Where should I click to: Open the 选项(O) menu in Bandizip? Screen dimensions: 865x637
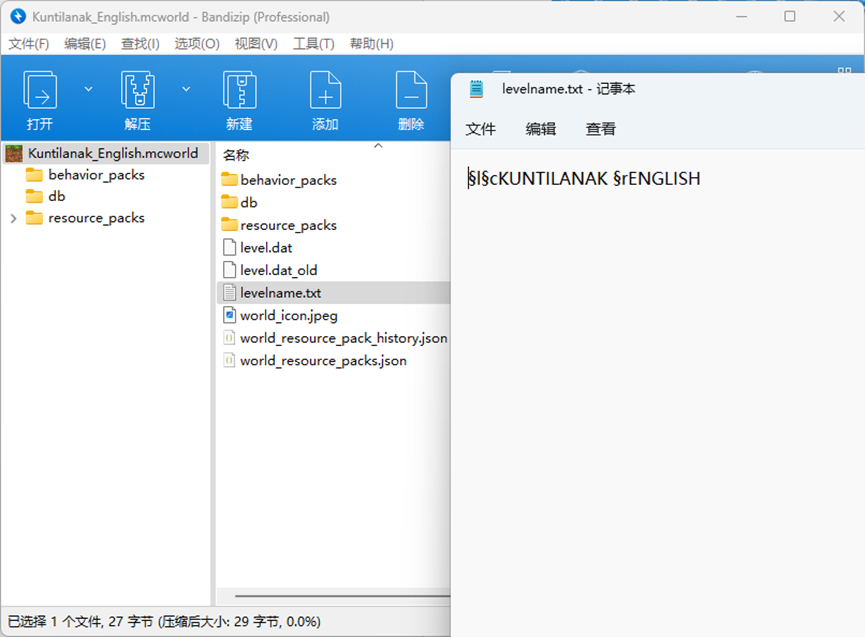tap(197, 44)
